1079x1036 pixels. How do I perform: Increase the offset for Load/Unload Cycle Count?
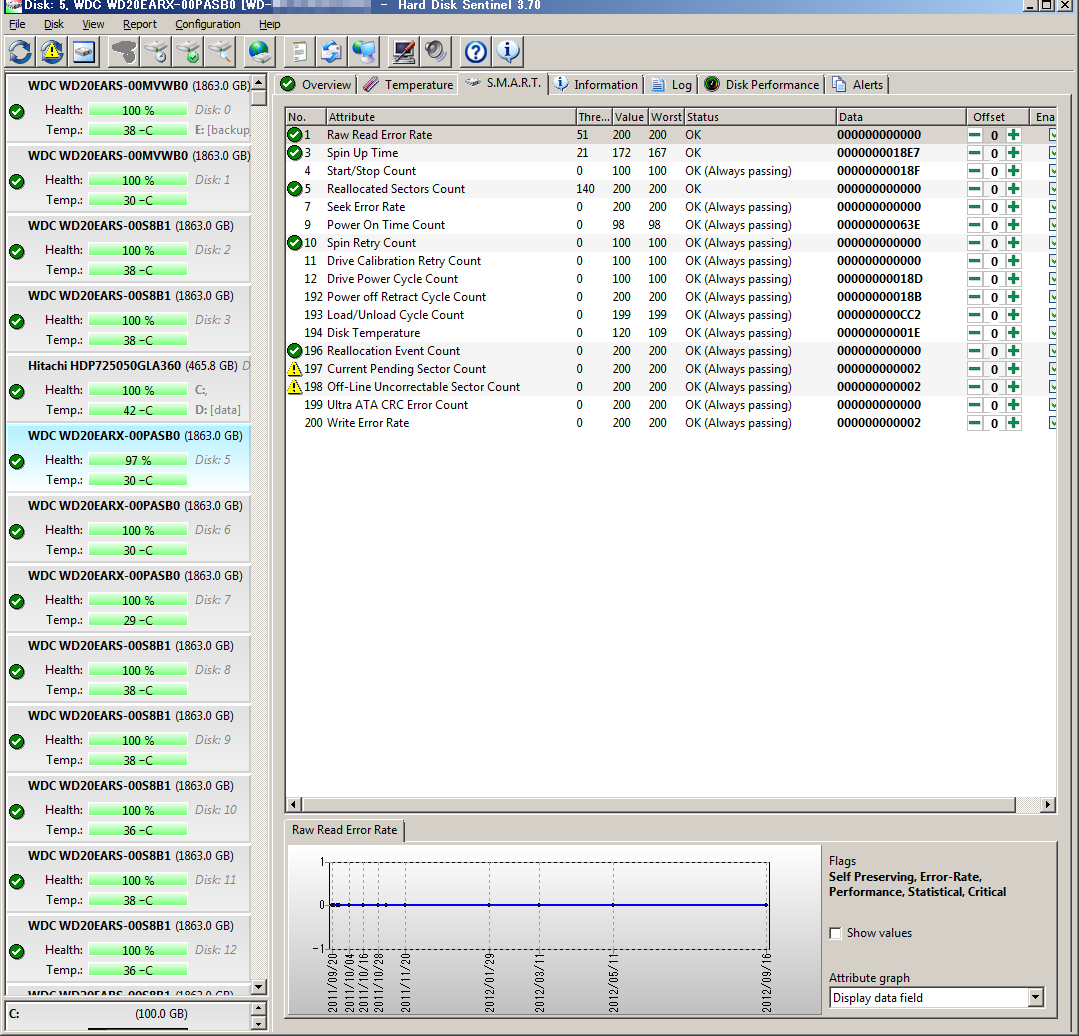pyautogui.click(x=1013, y=315)
